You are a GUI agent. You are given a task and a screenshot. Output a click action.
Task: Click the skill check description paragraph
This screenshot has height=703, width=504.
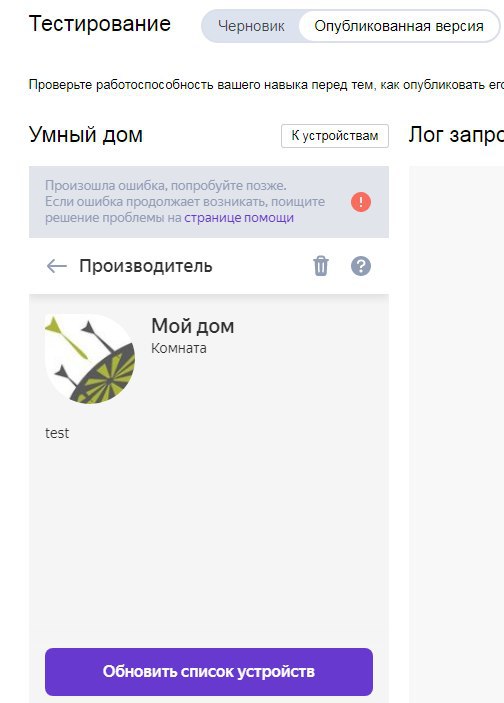(266, 84)
